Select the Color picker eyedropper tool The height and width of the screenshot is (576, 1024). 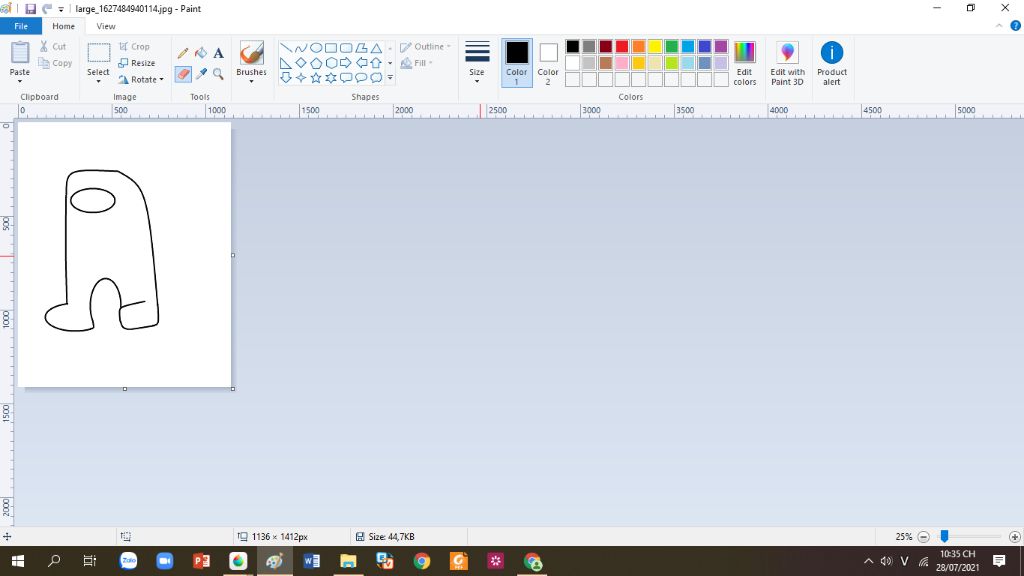(x=201, y=74)
